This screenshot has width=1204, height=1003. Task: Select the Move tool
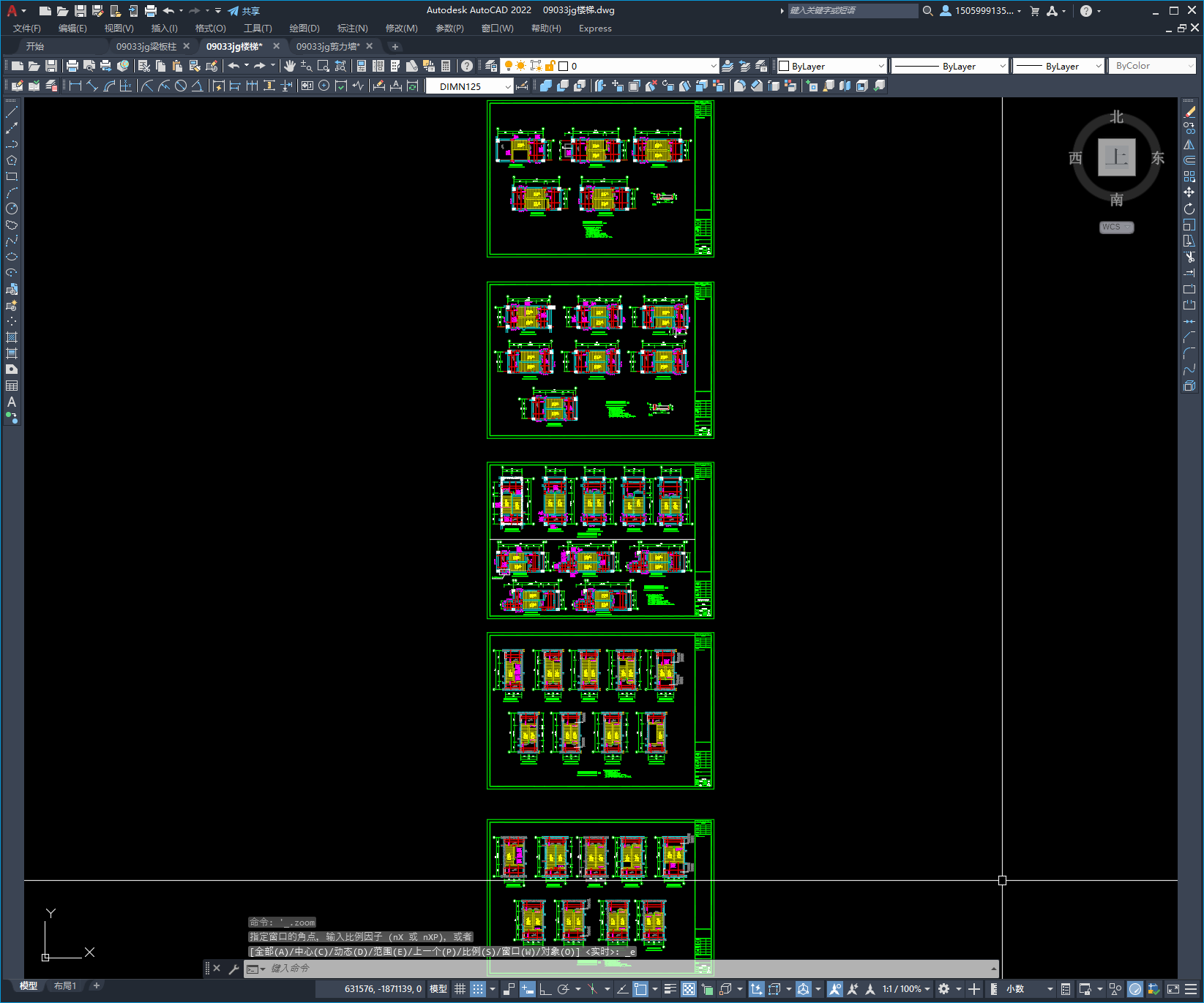[x=1189, y=192]
